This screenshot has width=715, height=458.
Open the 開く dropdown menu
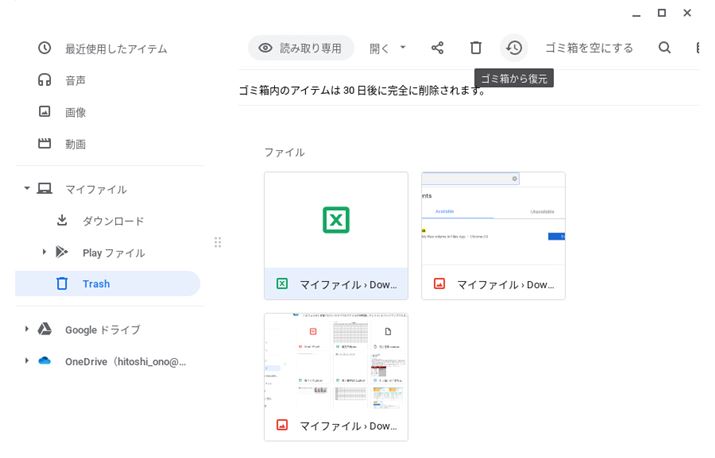point(388,48)
